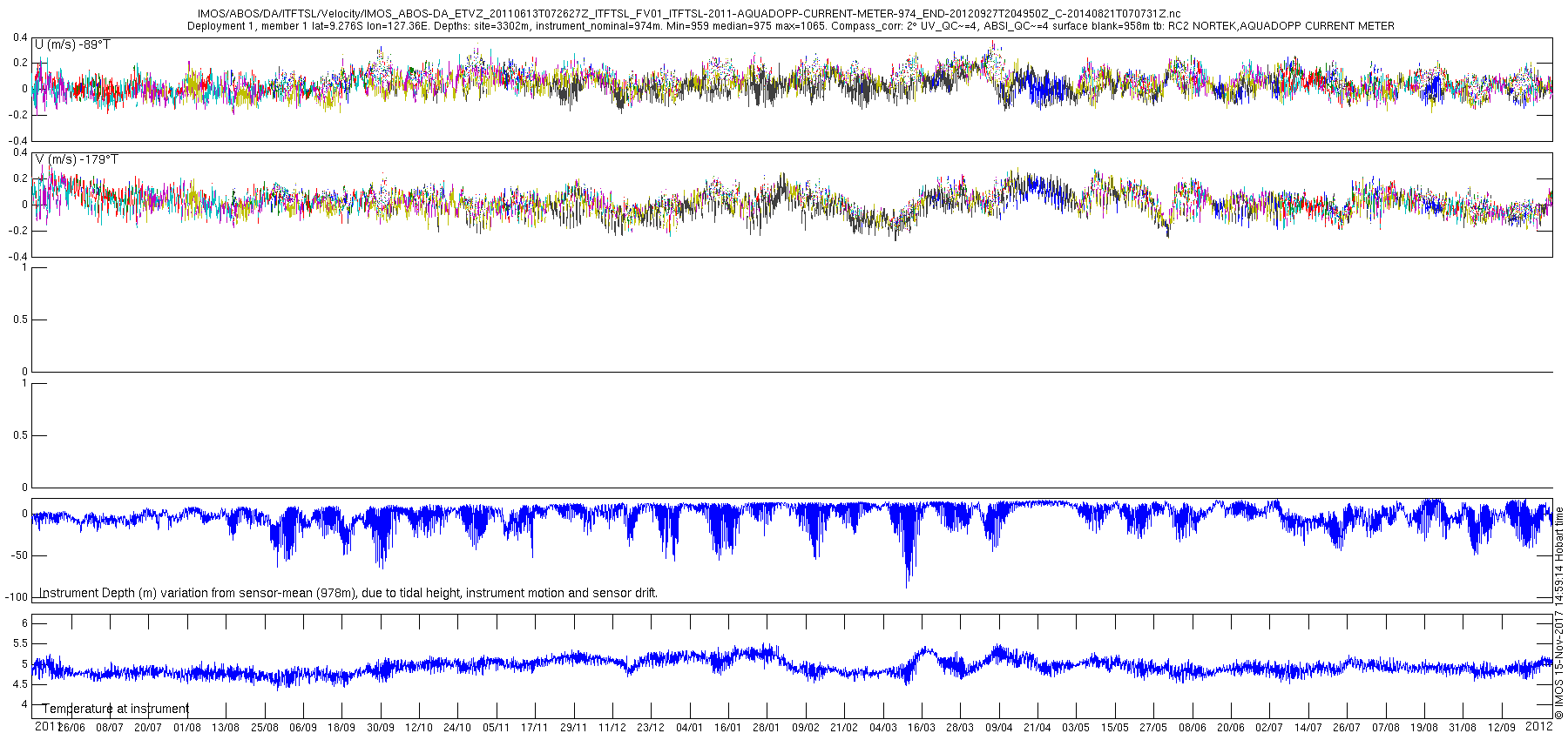Click the '01/08' date tick label
1568x740 pixels.
coord(187,728)
